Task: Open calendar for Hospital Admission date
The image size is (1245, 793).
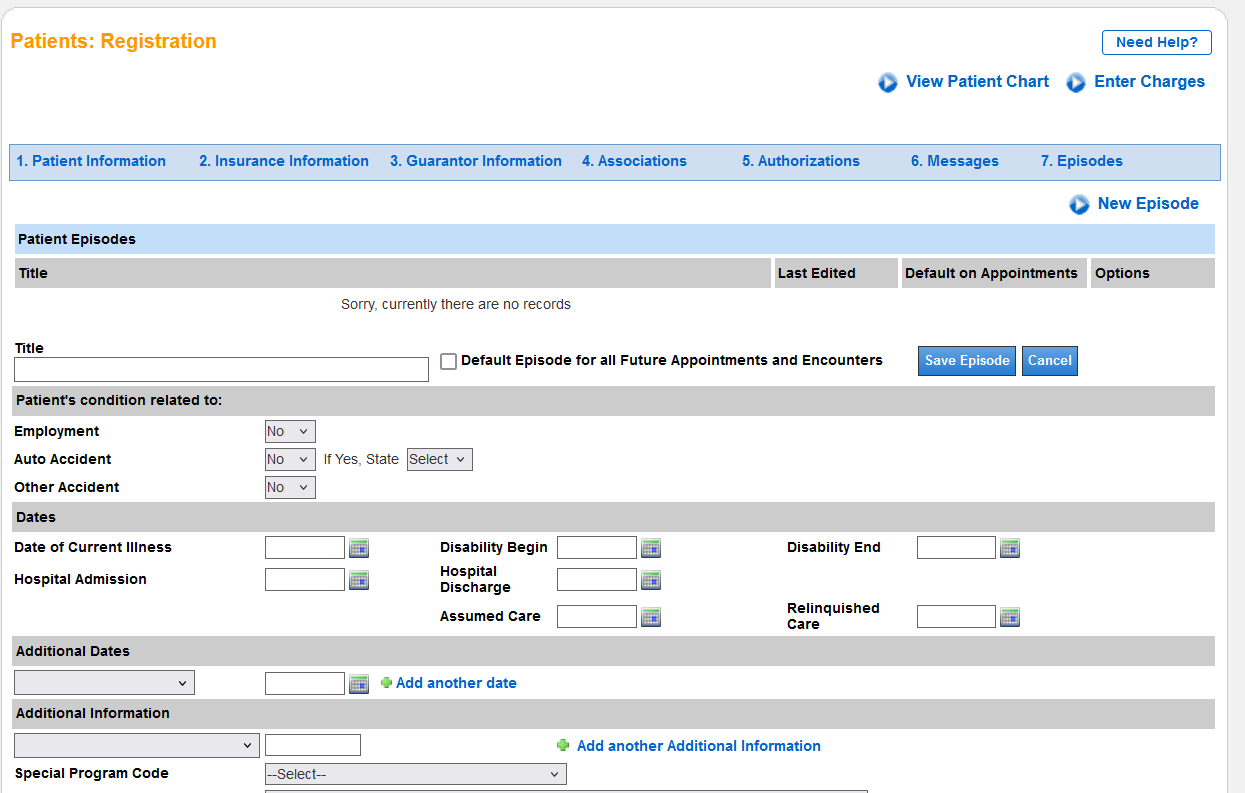Action: point(359,580)
